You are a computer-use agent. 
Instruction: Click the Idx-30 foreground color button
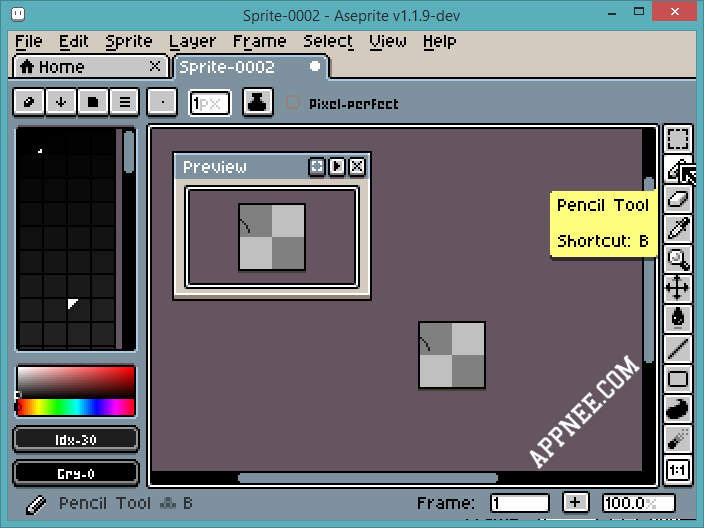(x=76, y=439)
